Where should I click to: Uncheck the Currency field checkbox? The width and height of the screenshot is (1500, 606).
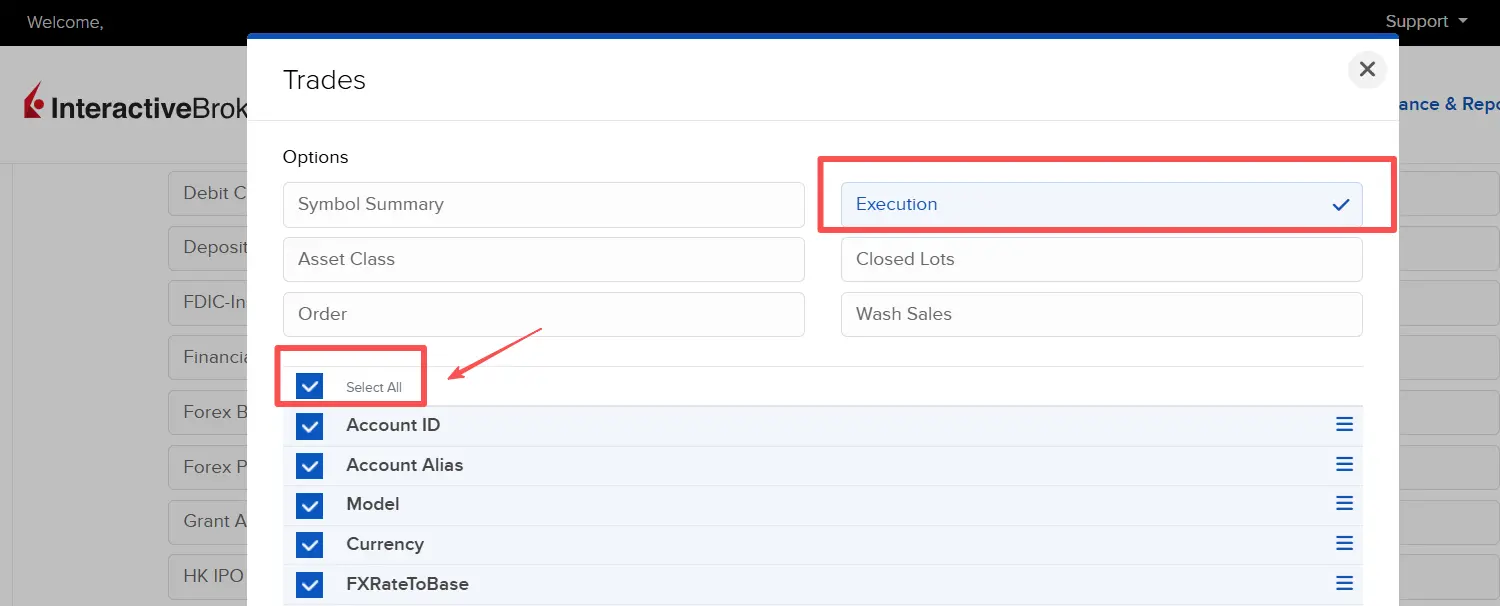click(310, 545)
